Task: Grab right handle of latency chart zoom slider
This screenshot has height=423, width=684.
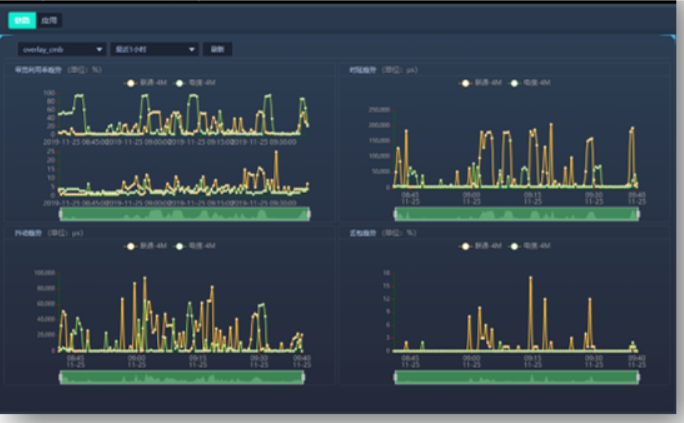Action: (638, 213)
